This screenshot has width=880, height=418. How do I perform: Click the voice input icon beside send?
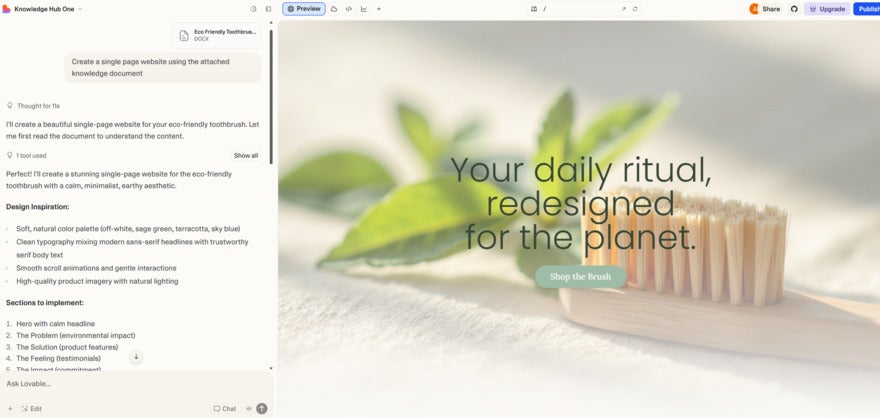point(249,408)
